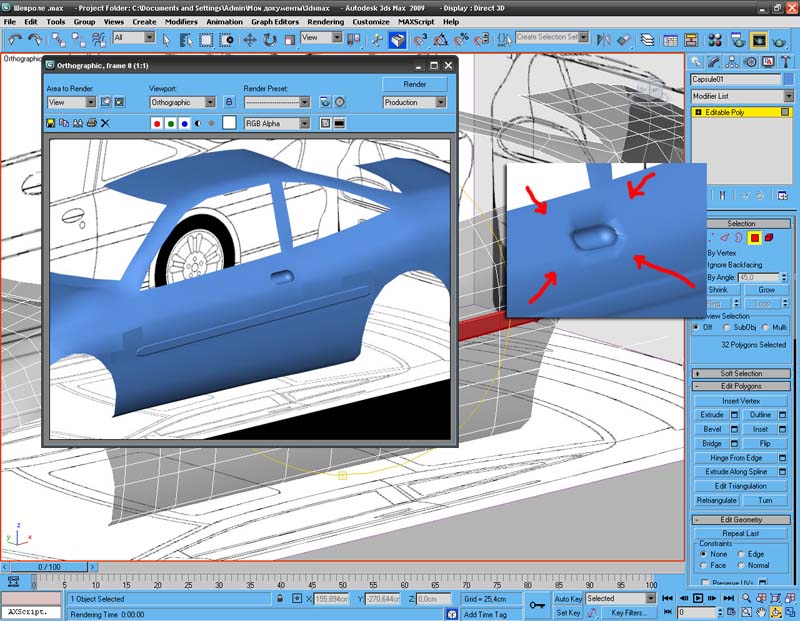Select the Rotate tool in toolbar
This screenshot has height=621, width=800.
tap(269, 40)
